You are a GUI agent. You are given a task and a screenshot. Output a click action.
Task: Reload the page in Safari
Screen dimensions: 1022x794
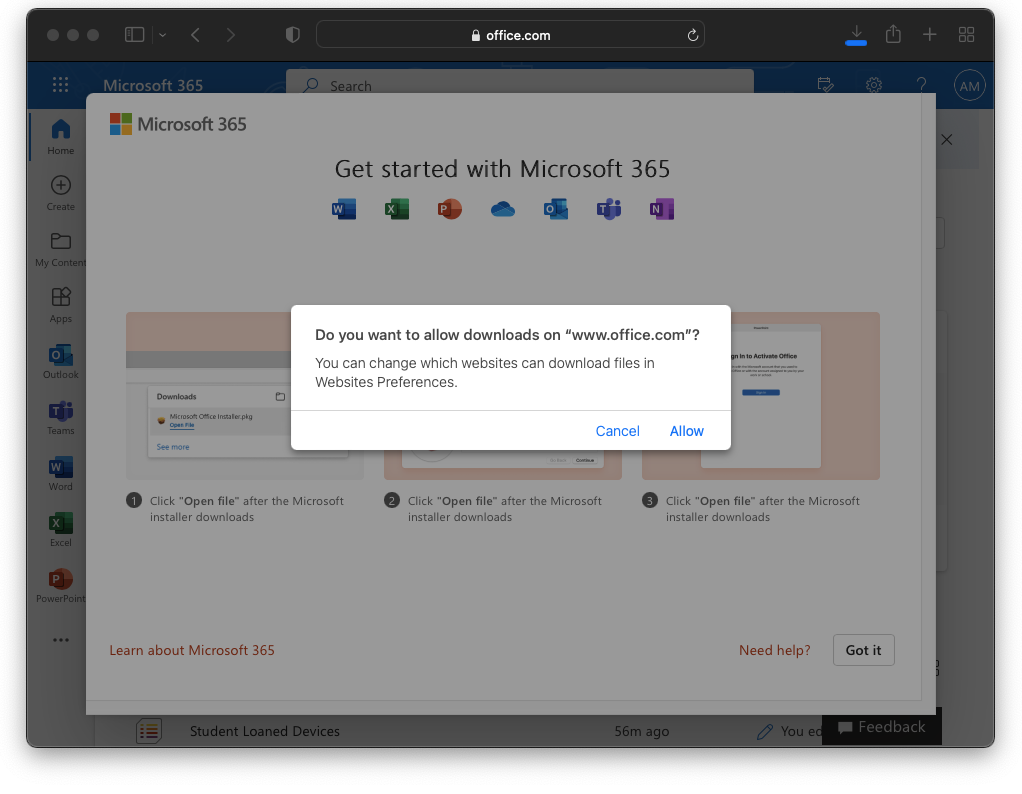[x=692, y=35]
